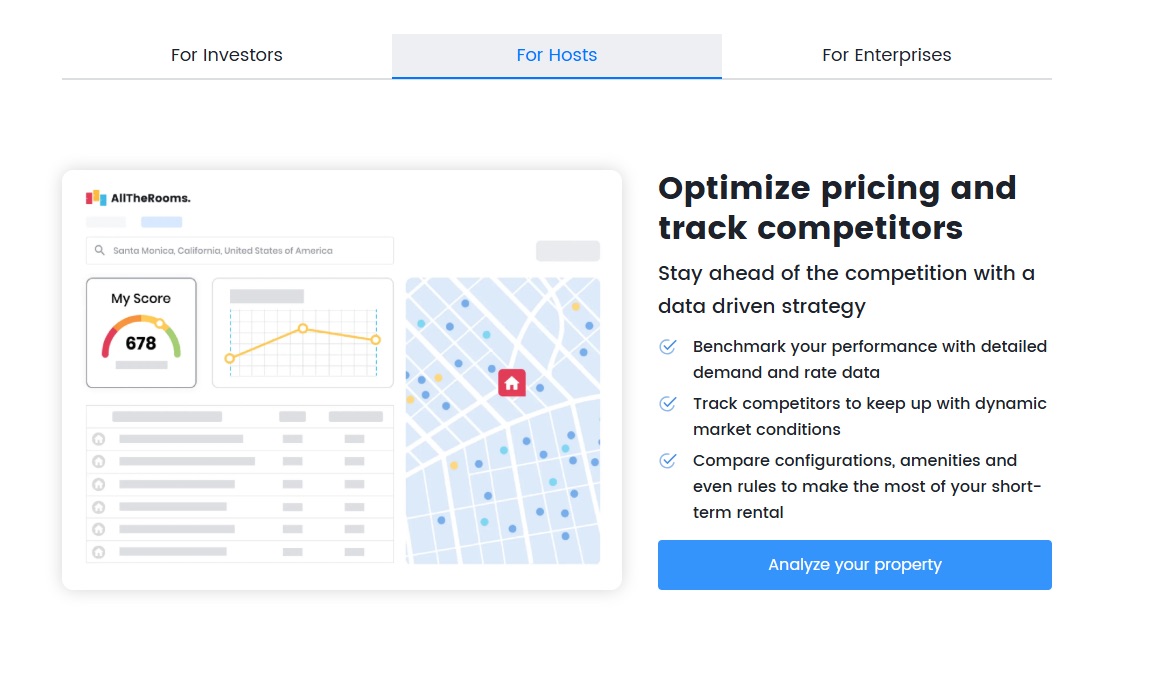
Task: Click the Analyze your property button
Action: 854,564
